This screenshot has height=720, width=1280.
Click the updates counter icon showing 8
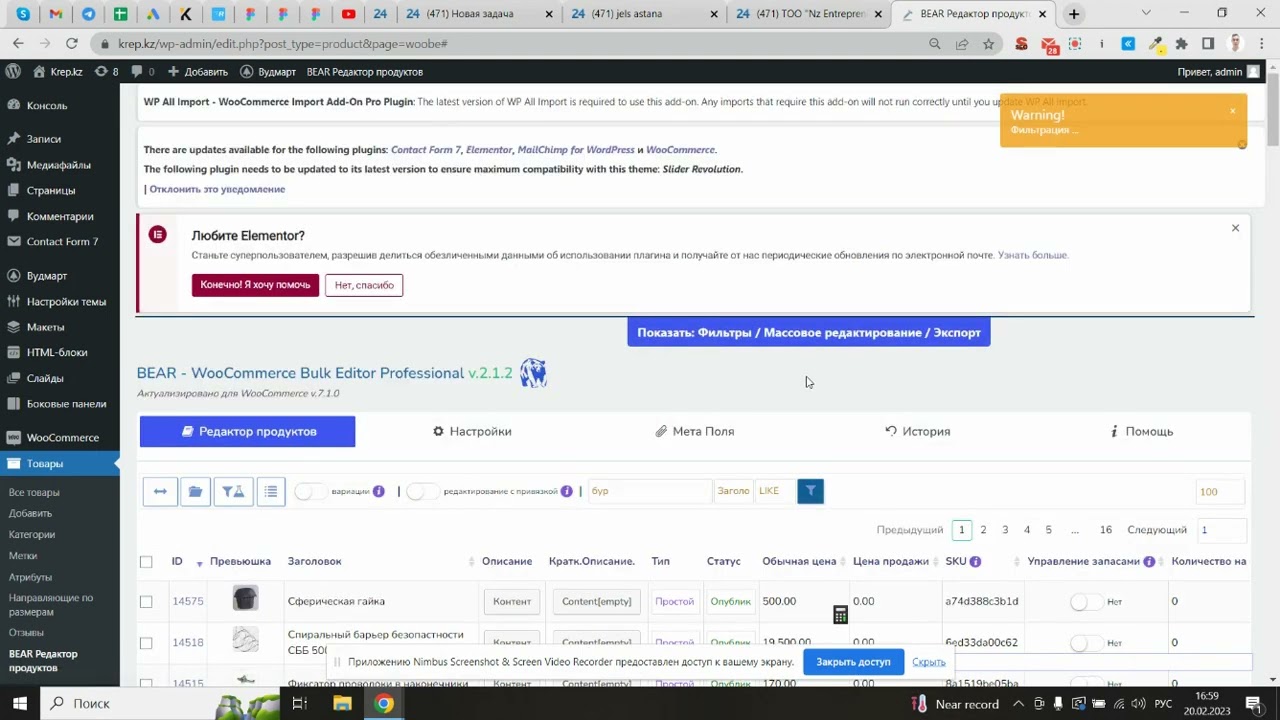108,72
